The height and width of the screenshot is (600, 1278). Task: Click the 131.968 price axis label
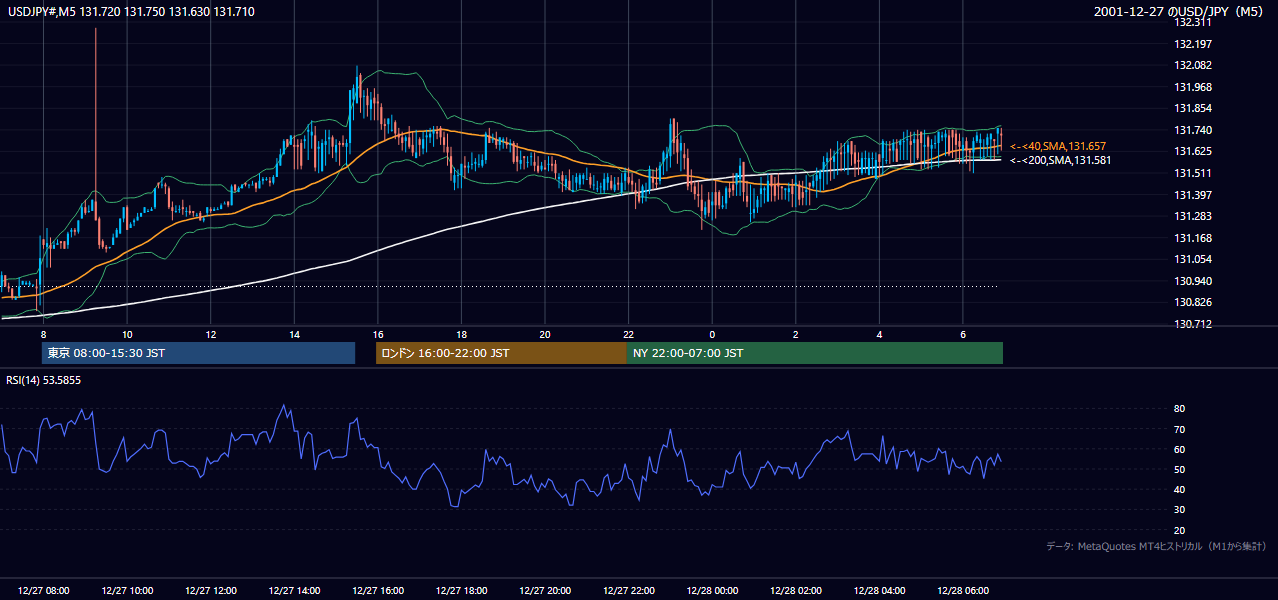point(1195,87)
